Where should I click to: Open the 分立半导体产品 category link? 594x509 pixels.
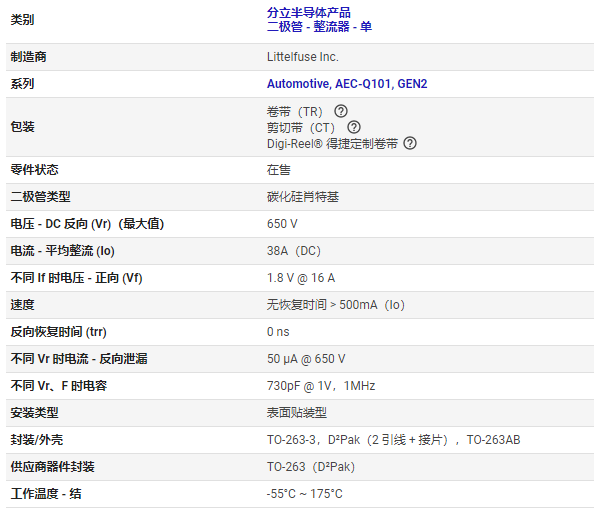(309, 12)
